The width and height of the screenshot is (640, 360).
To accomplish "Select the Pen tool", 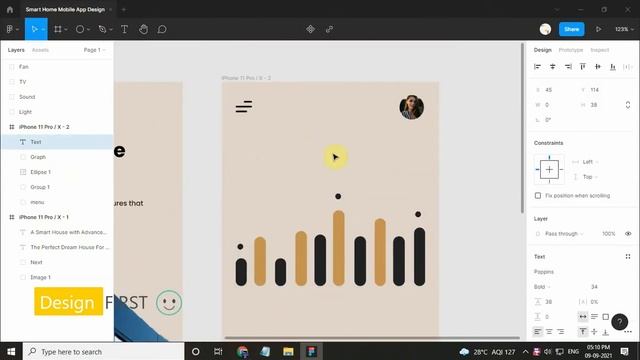I will click(x=102, y=29).
